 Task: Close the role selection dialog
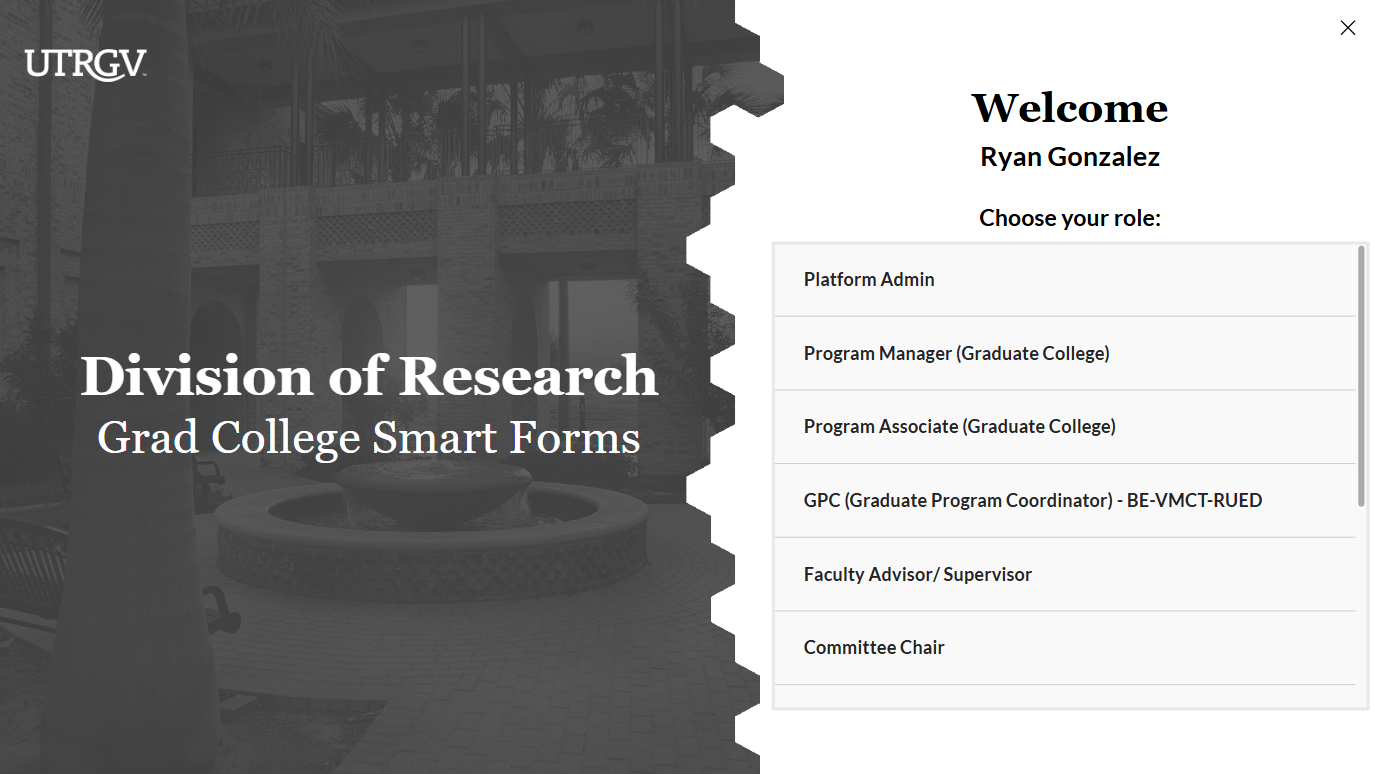1347,28
